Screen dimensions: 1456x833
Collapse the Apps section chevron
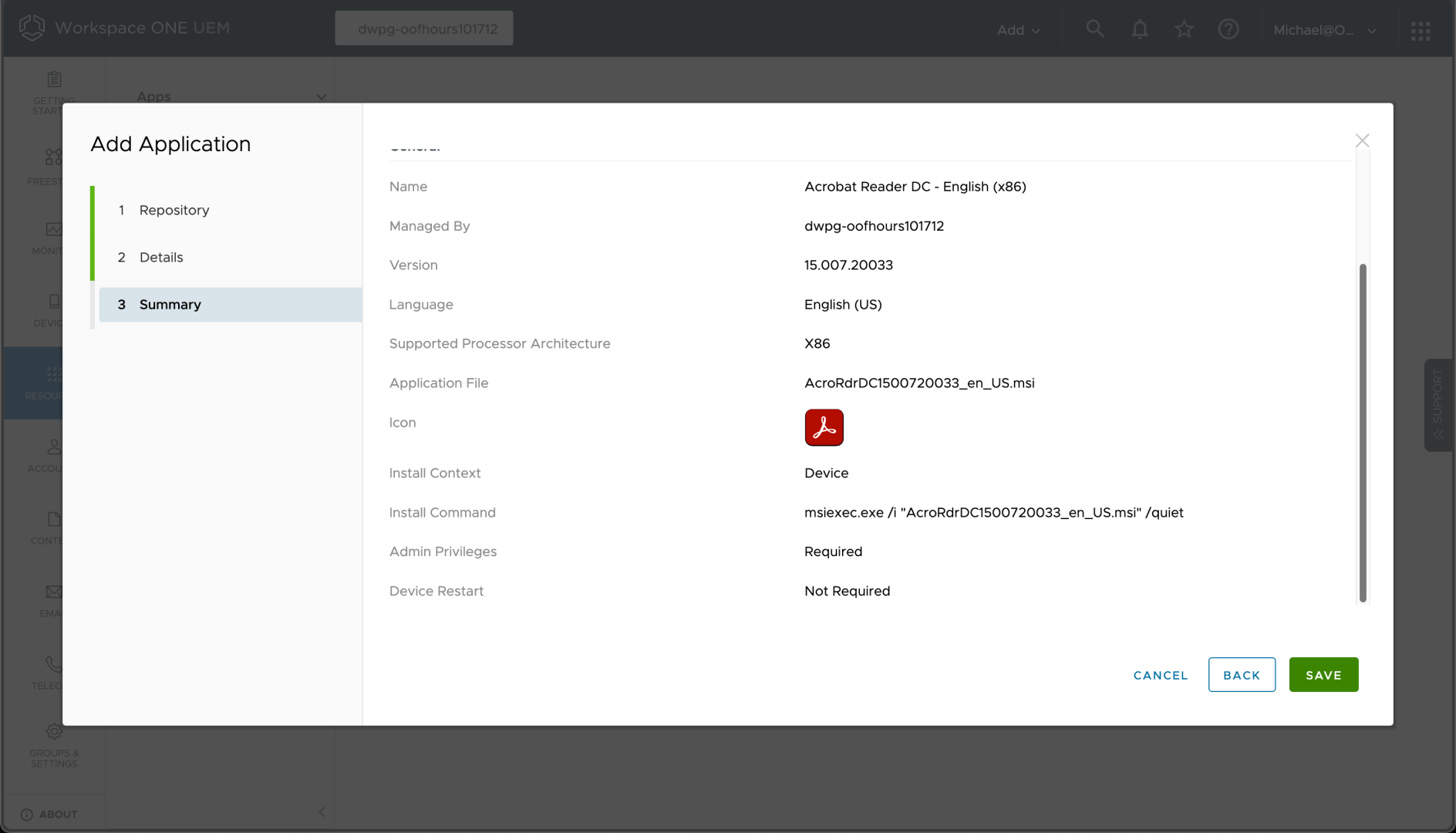pyautogui.click(x=321, y=97)
